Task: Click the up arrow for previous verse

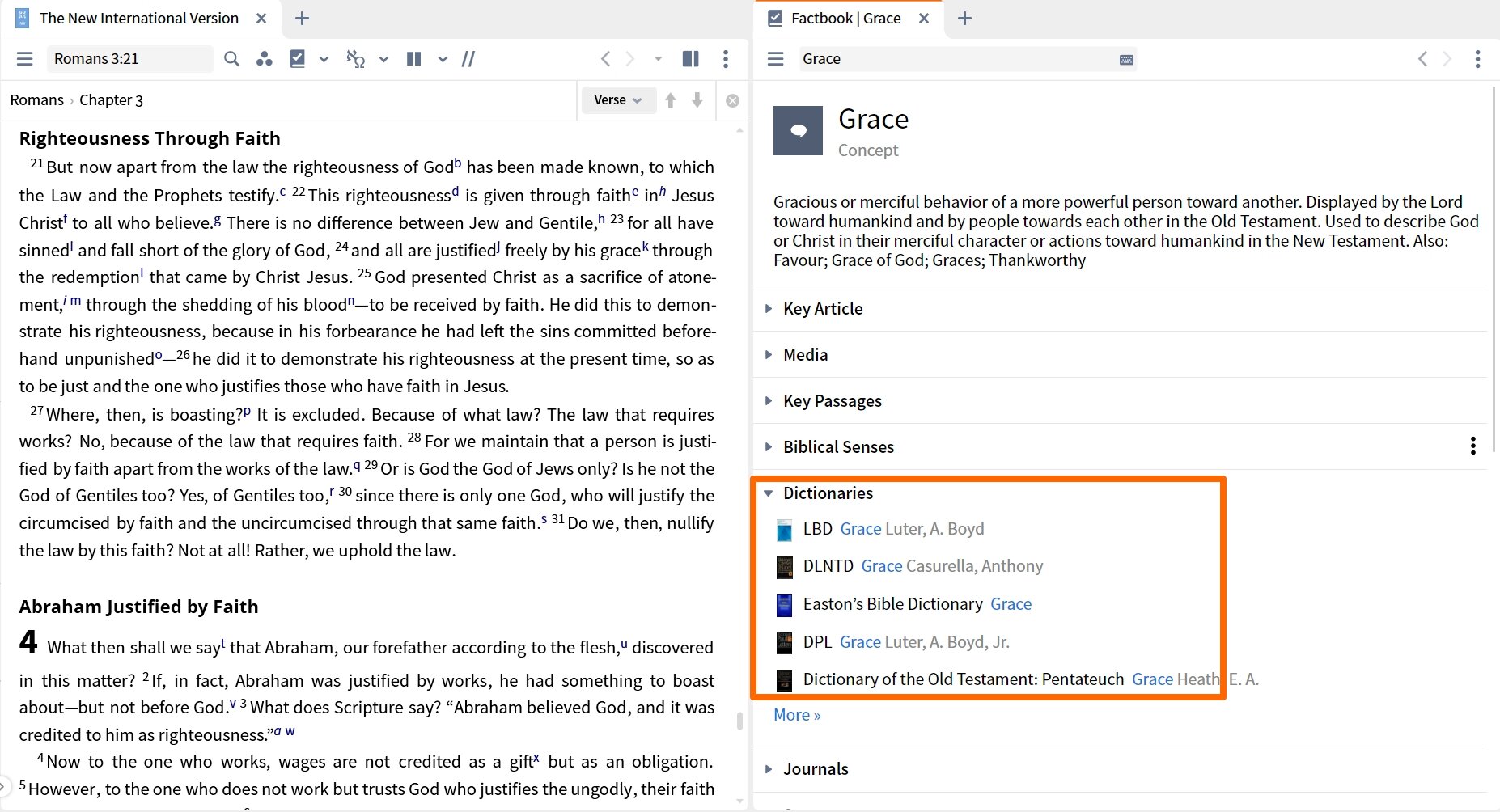Action: 671,100
